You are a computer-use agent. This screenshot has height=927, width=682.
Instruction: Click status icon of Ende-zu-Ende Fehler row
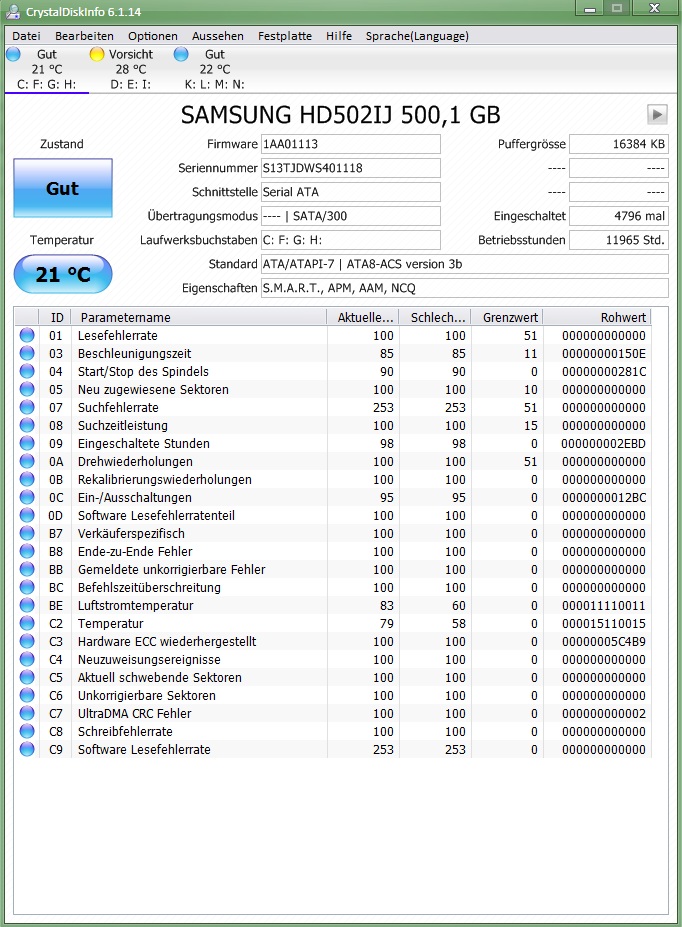[x=27, y=551]
